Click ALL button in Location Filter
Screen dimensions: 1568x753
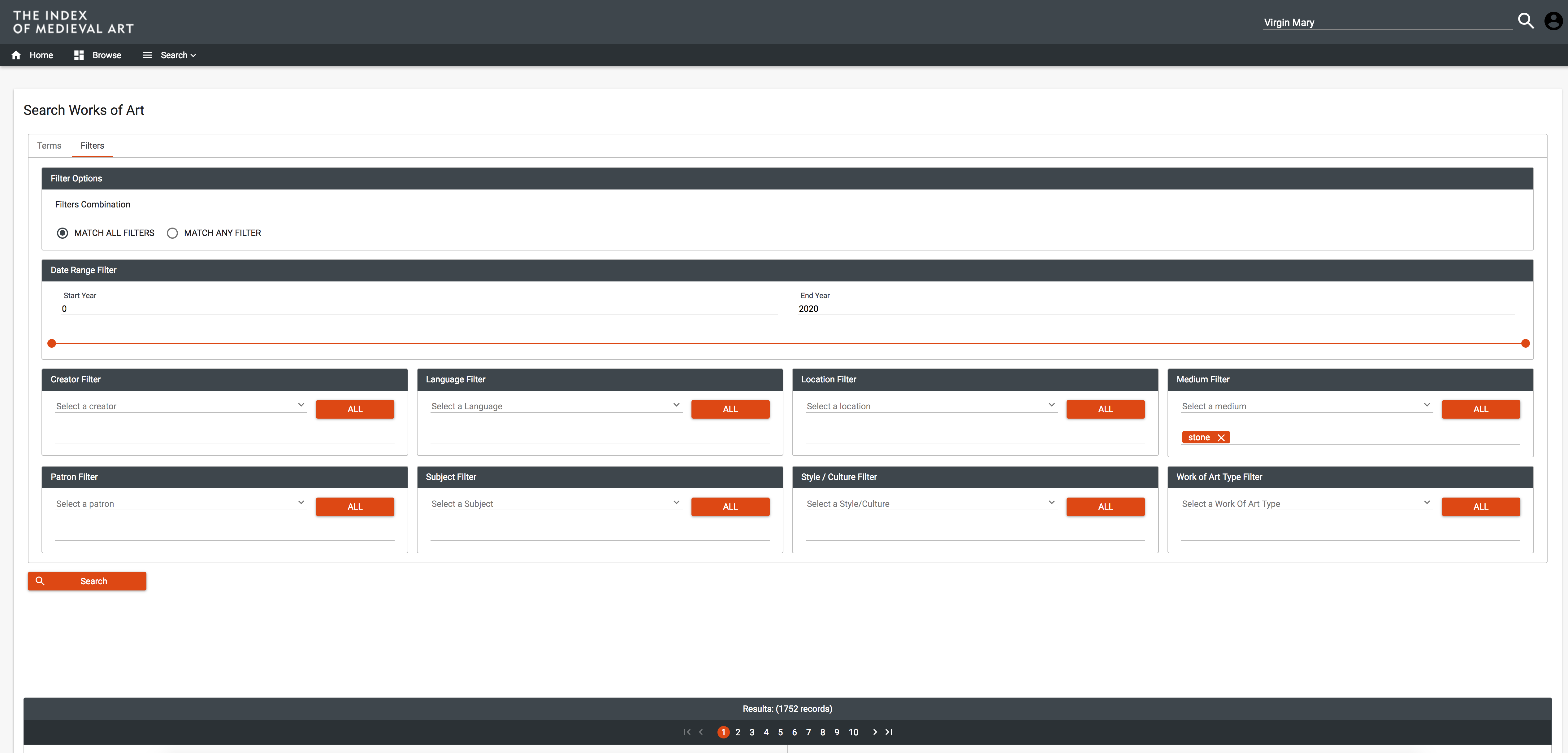pos(1105,409)
